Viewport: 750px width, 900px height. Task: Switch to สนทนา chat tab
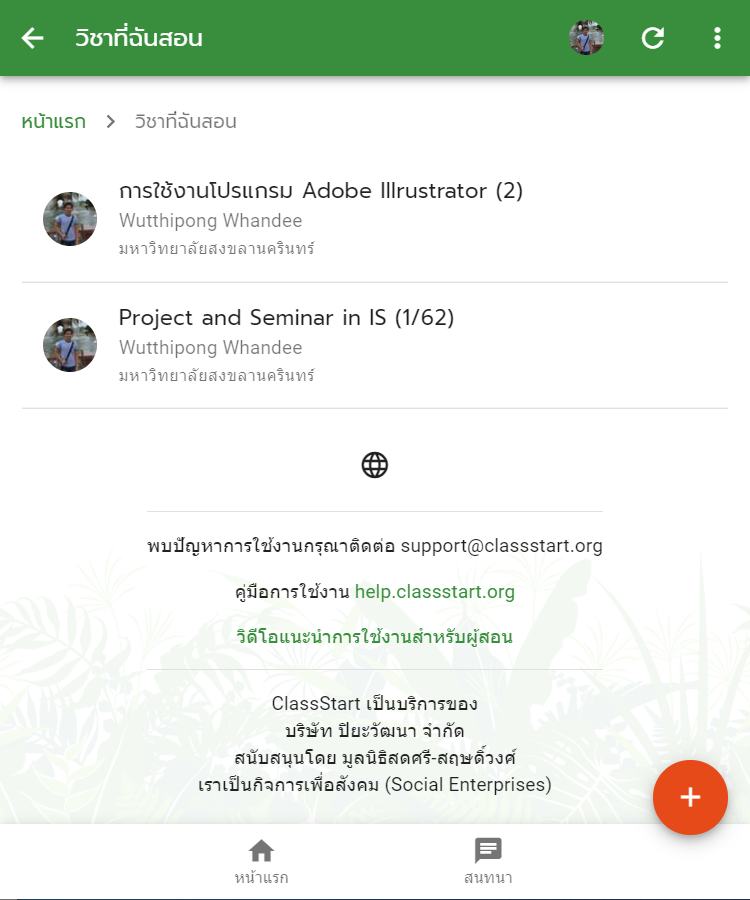pos(488,861)
